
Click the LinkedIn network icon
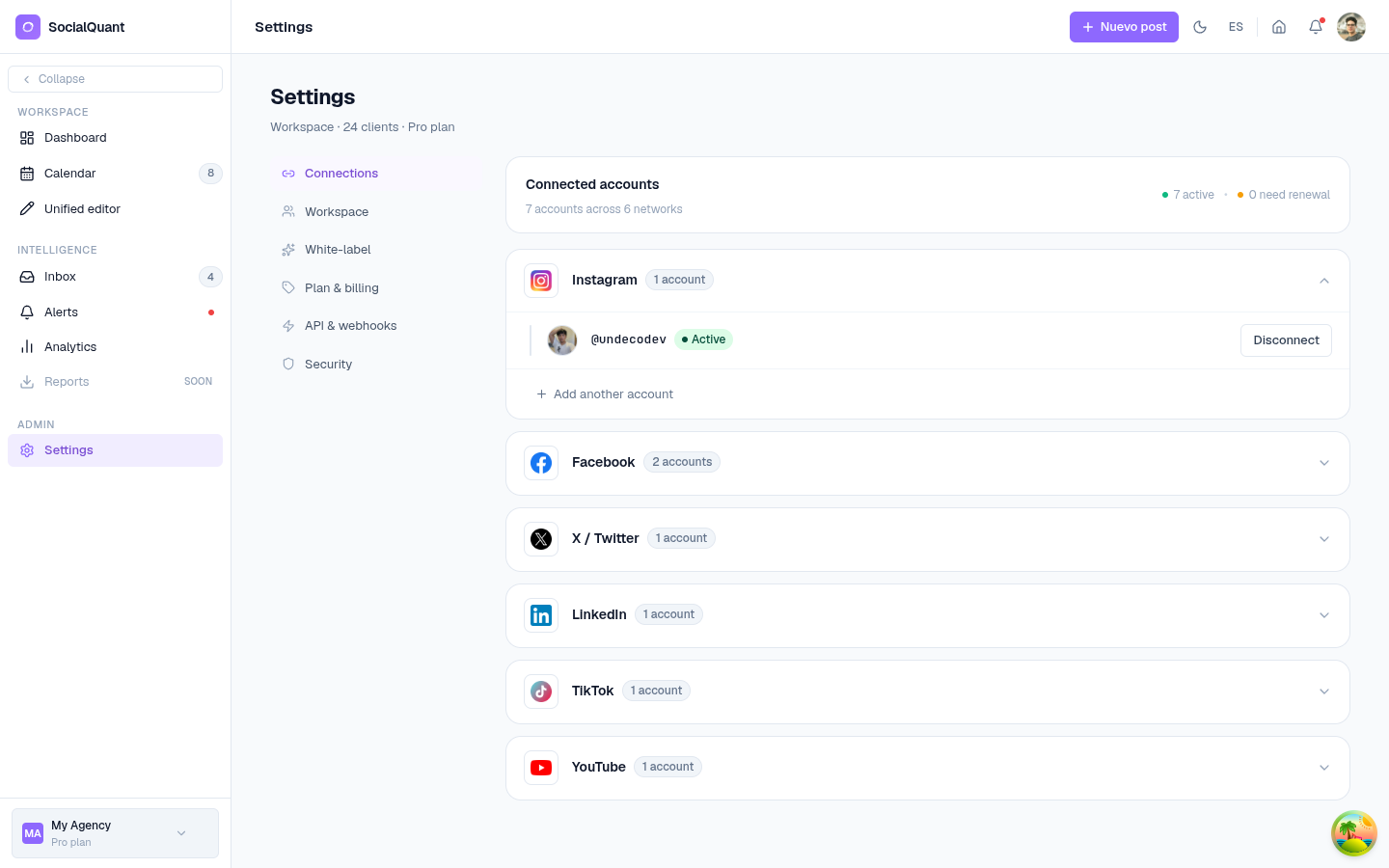point(541,615)
